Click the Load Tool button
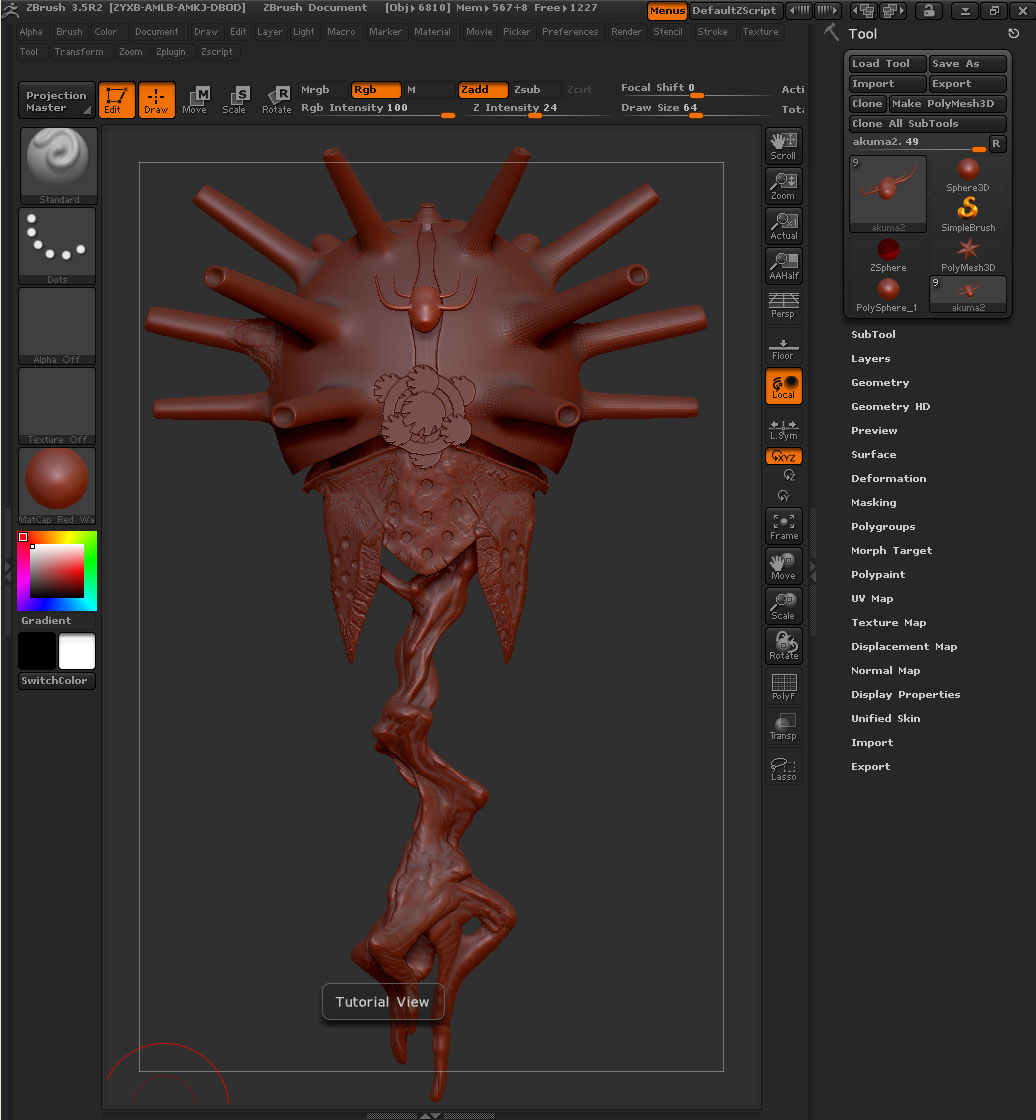 tap(887, 64)
